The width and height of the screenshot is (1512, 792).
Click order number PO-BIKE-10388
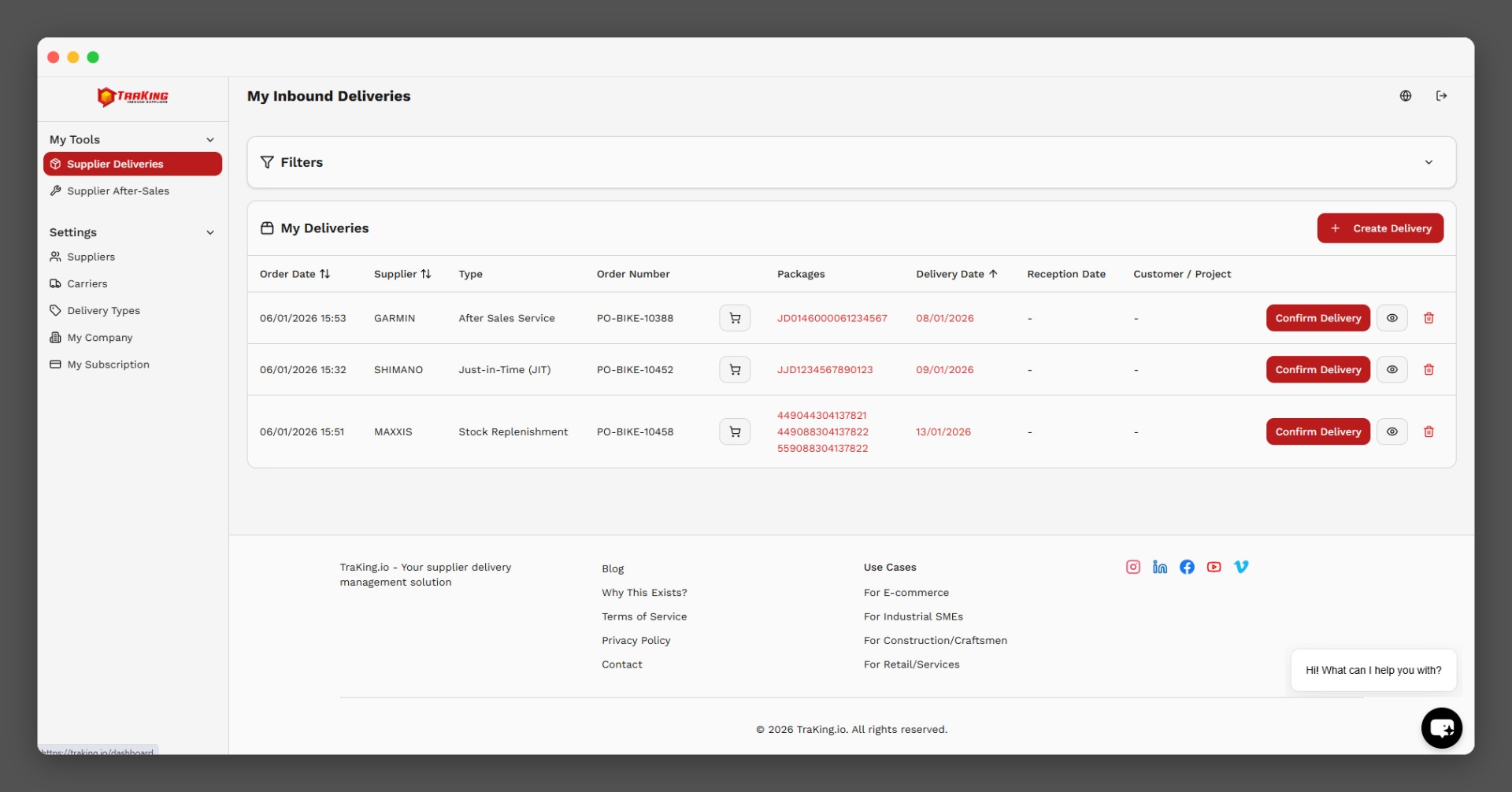636,318
